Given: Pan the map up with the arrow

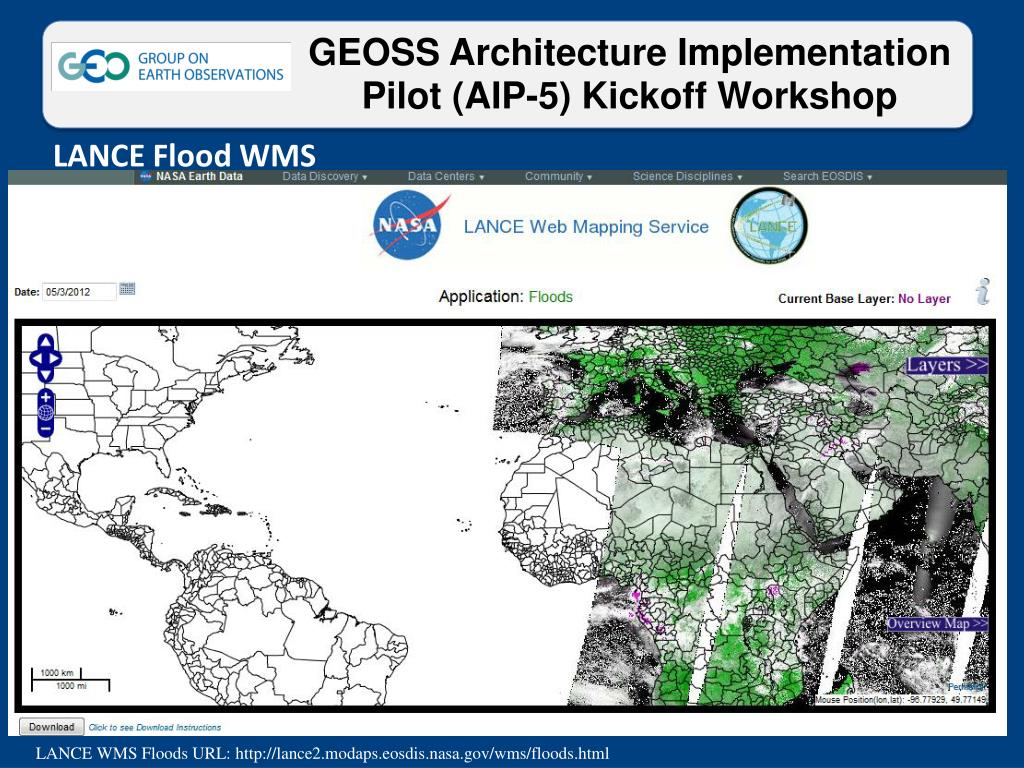Looking at the screenshot, I should pos(45,341).
